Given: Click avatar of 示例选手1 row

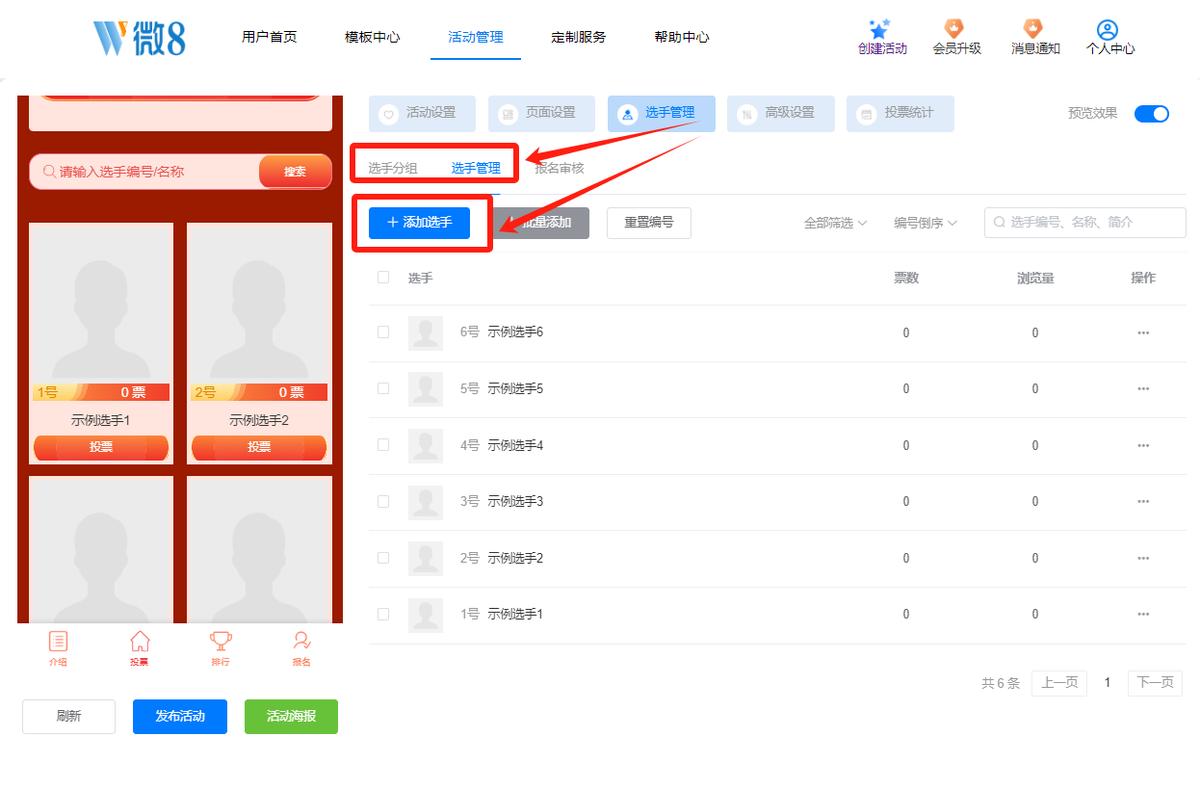Looking at the screenshot, I should (426, 615).
